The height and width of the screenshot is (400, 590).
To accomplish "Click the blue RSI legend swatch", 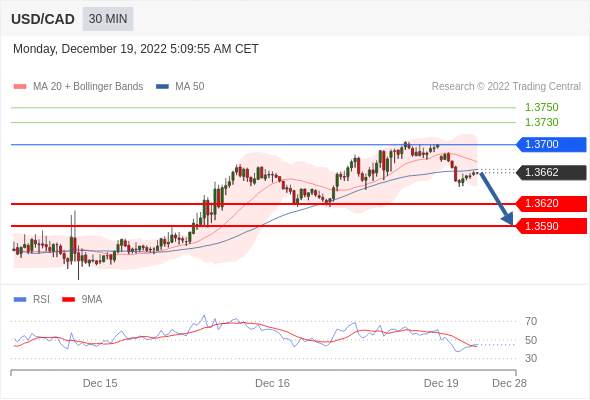I will click(x=20, y=300).
